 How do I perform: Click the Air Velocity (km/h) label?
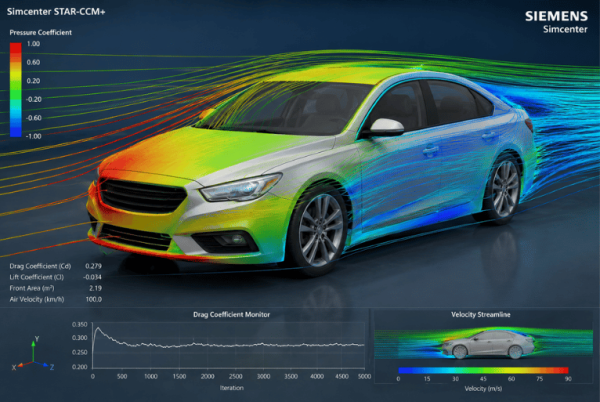(37, 299)
